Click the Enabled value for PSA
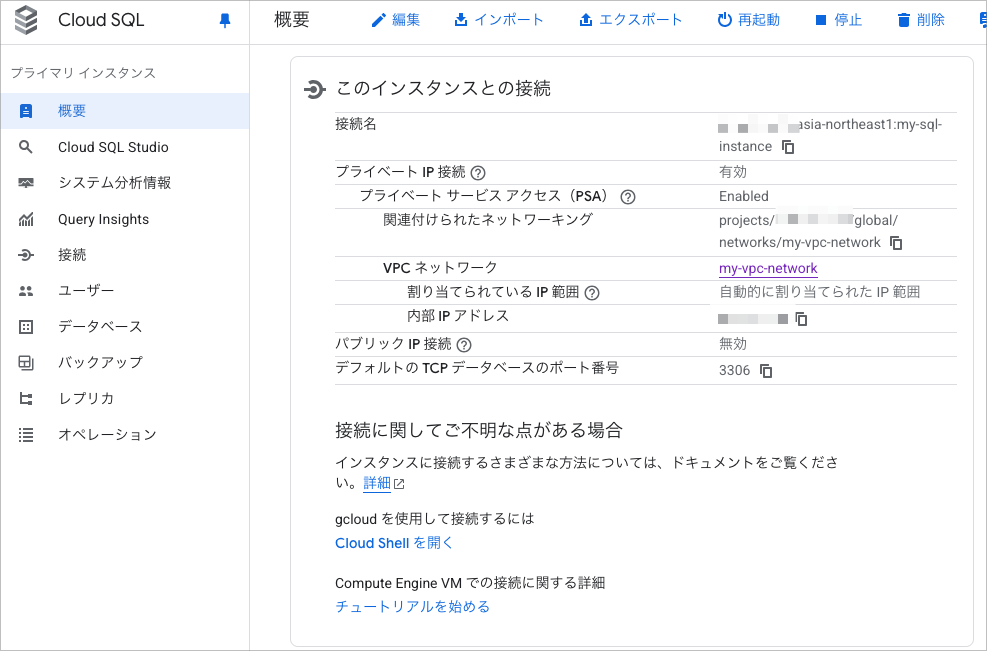This screenshot has height=651, width=987. click(x=743, y=196)
